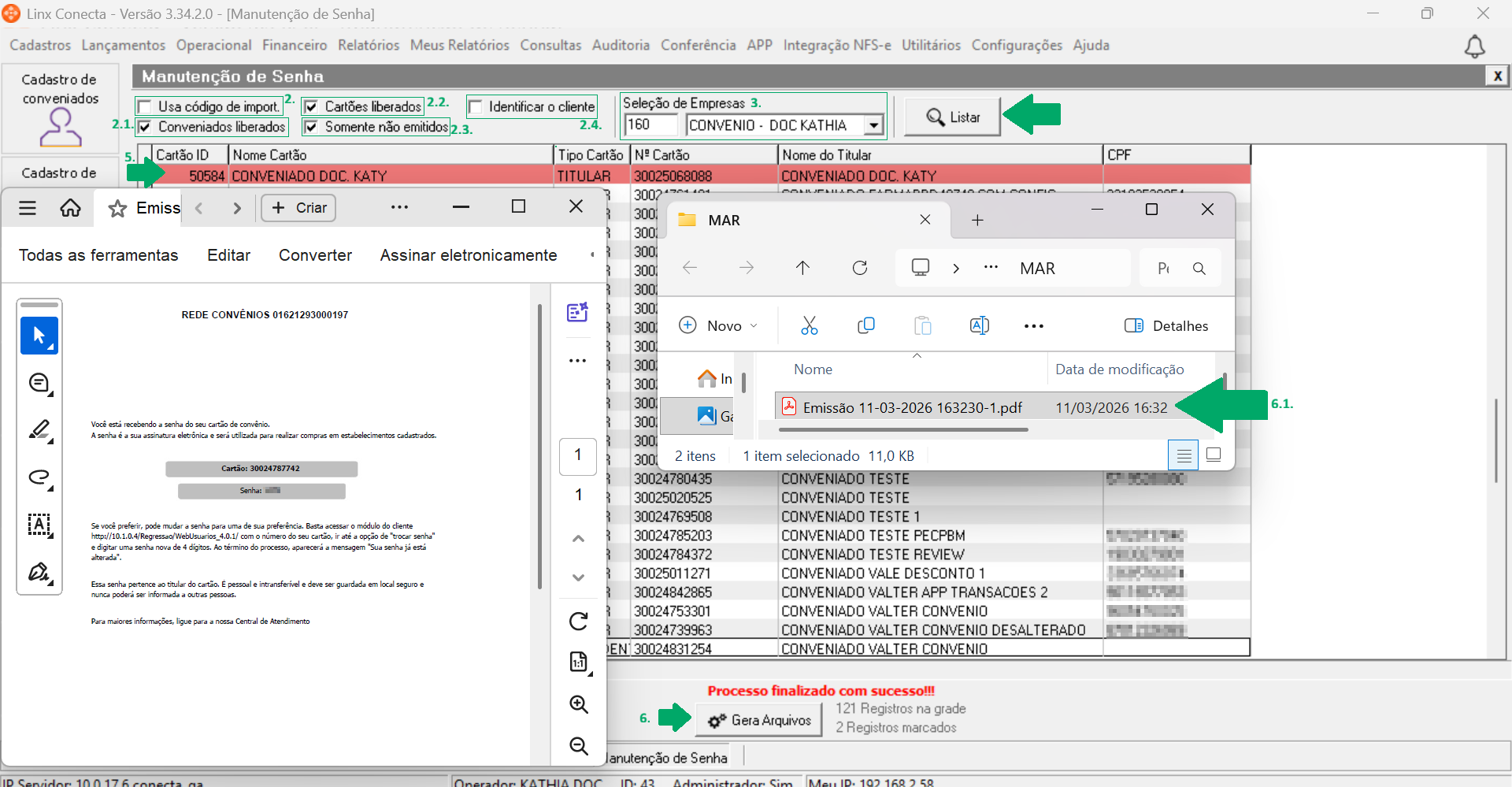Expand the Seleção de Empresas dropdown
Image resolution: width=1512 pixels, height=787 pixels.
(873, 125)
